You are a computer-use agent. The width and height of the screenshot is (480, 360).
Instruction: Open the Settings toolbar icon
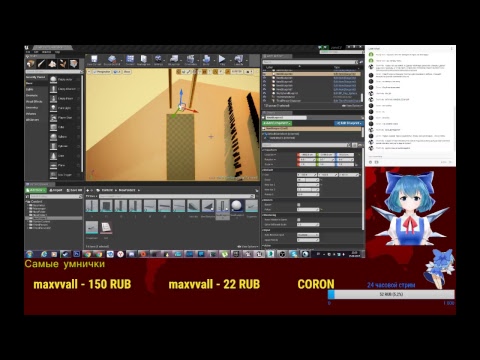pyautogui.click(x=158, y=60)
